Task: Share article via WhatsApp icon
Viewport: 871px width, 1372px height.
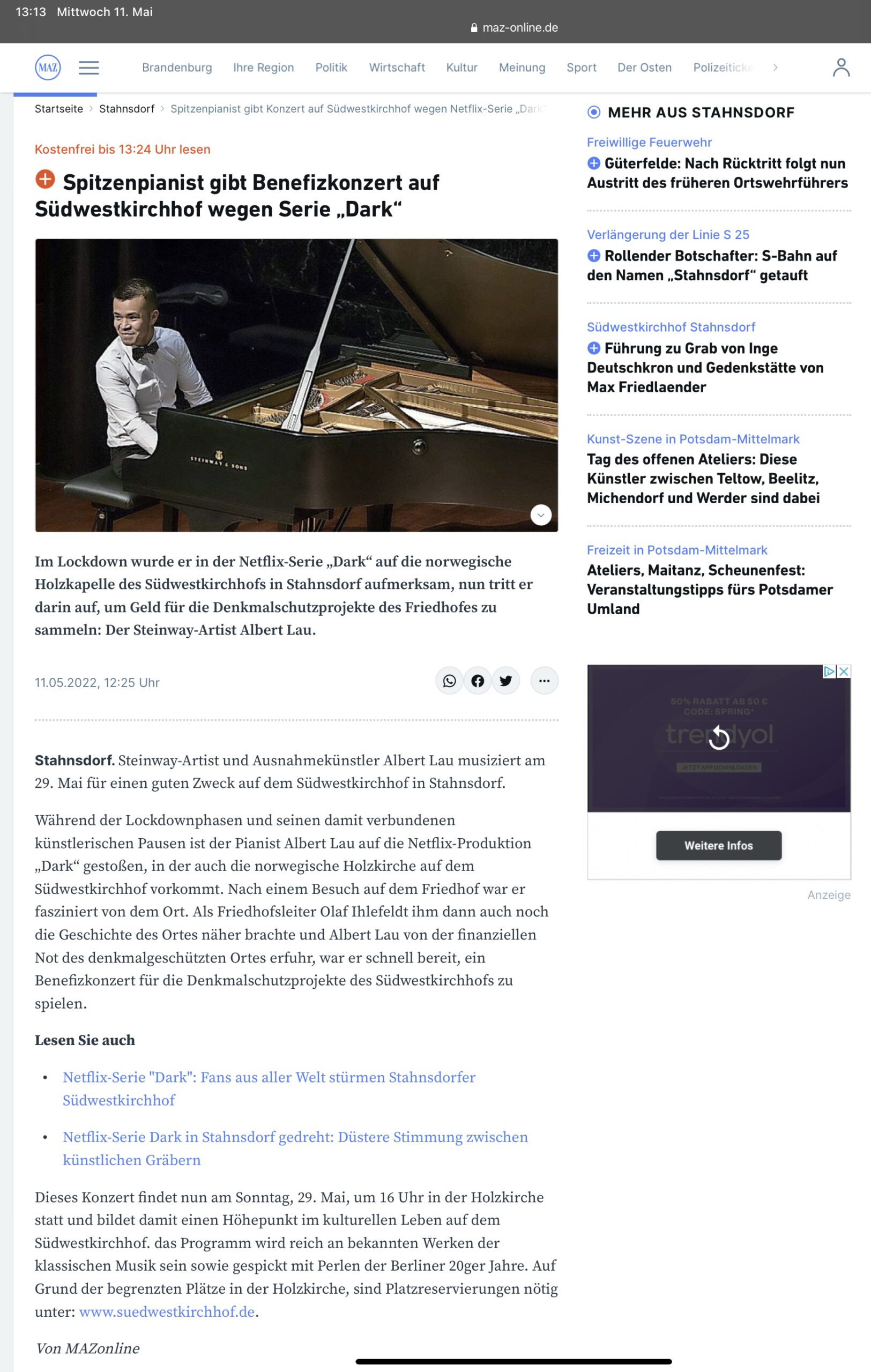Action: click(x=450, y=681)
